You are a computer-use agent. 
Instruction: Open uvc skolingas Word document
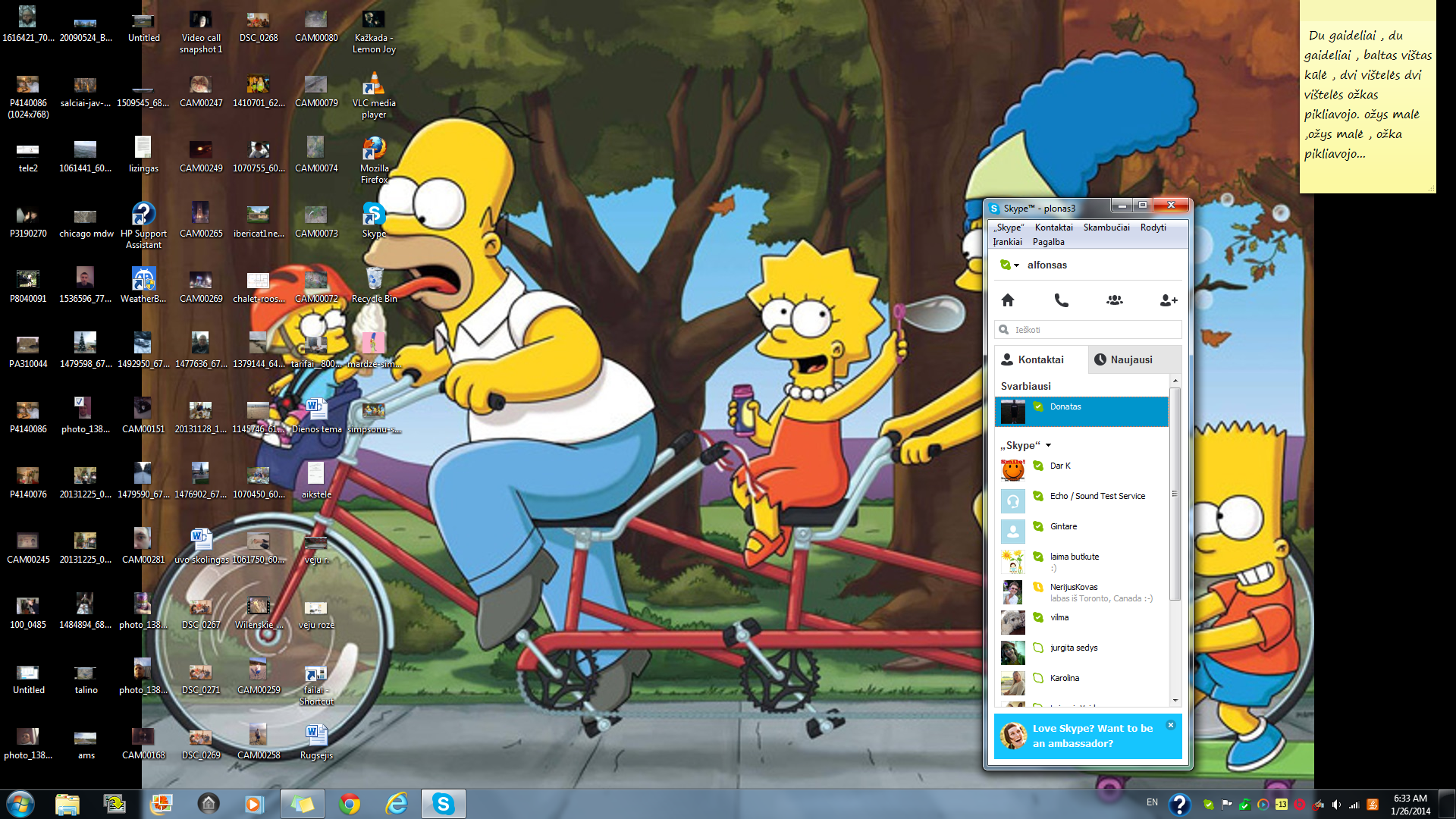coord(201,546)
